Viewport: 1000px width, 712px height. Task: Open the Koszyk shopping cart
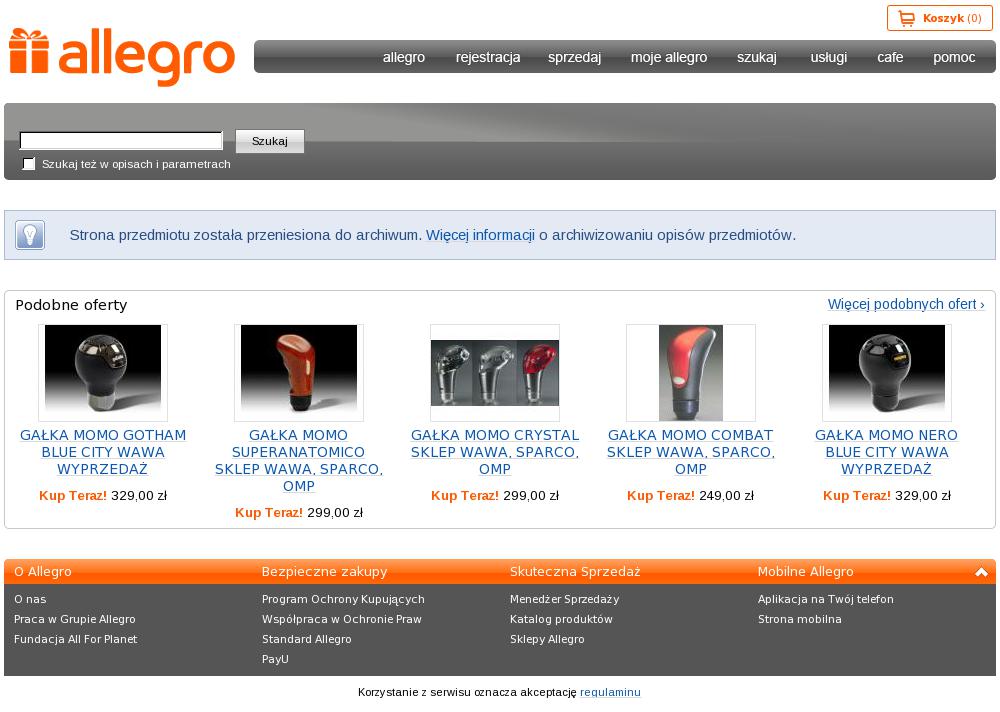tap(939, 18)
